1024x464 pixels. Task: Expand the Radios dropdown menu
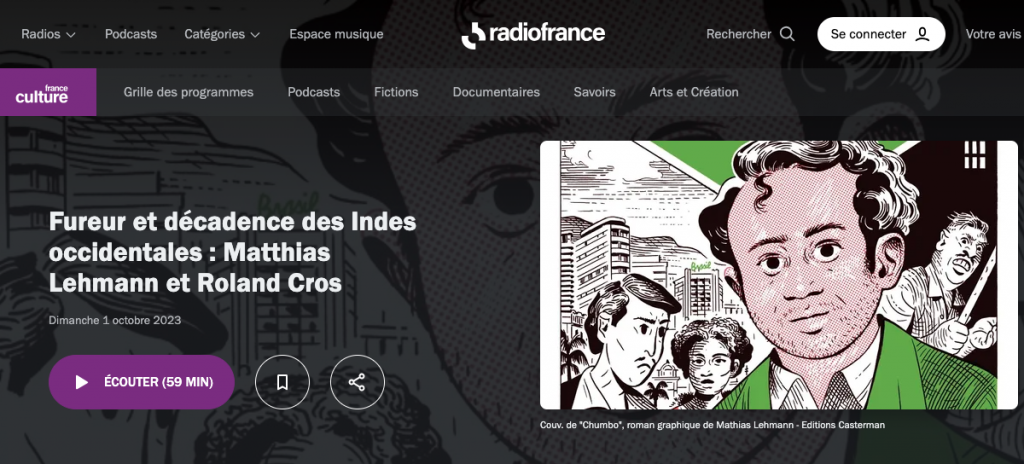(48, 34)
